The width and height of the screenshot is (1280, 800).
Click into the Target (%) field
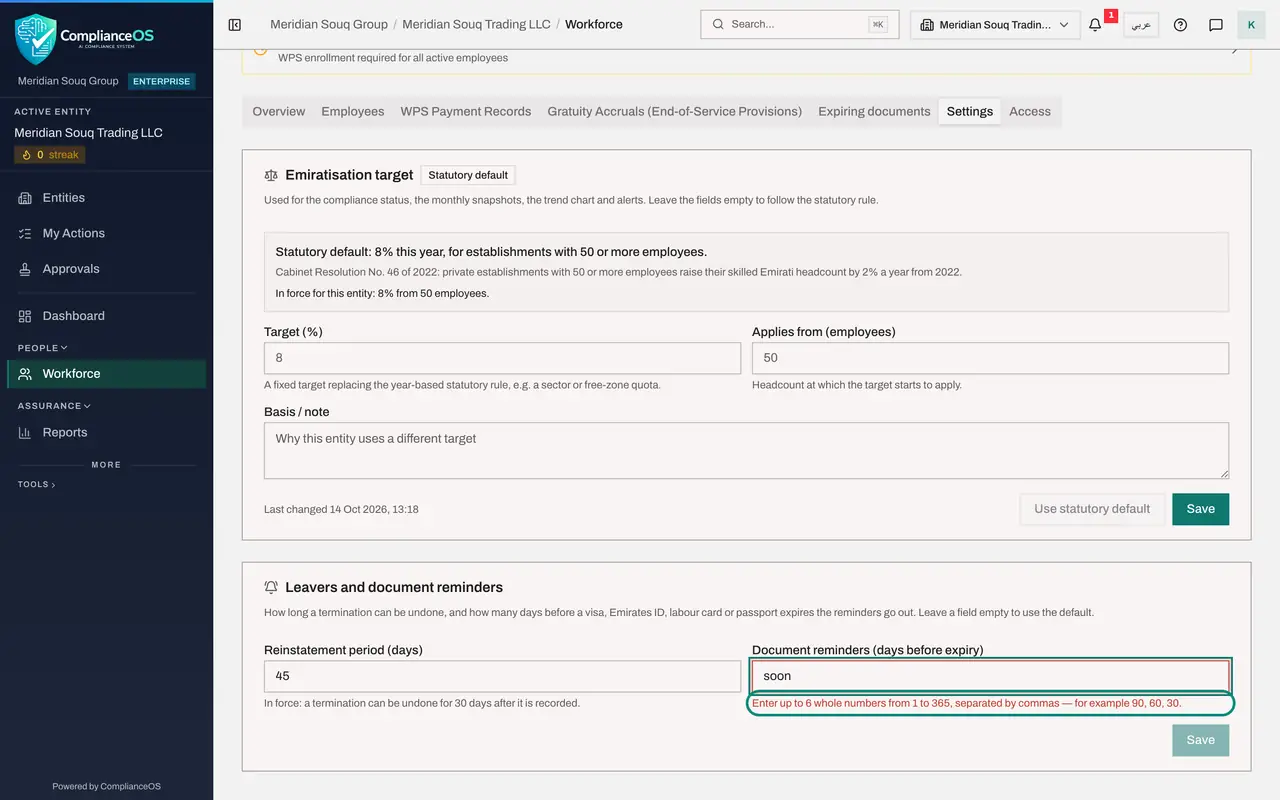(x=502, y=358)
